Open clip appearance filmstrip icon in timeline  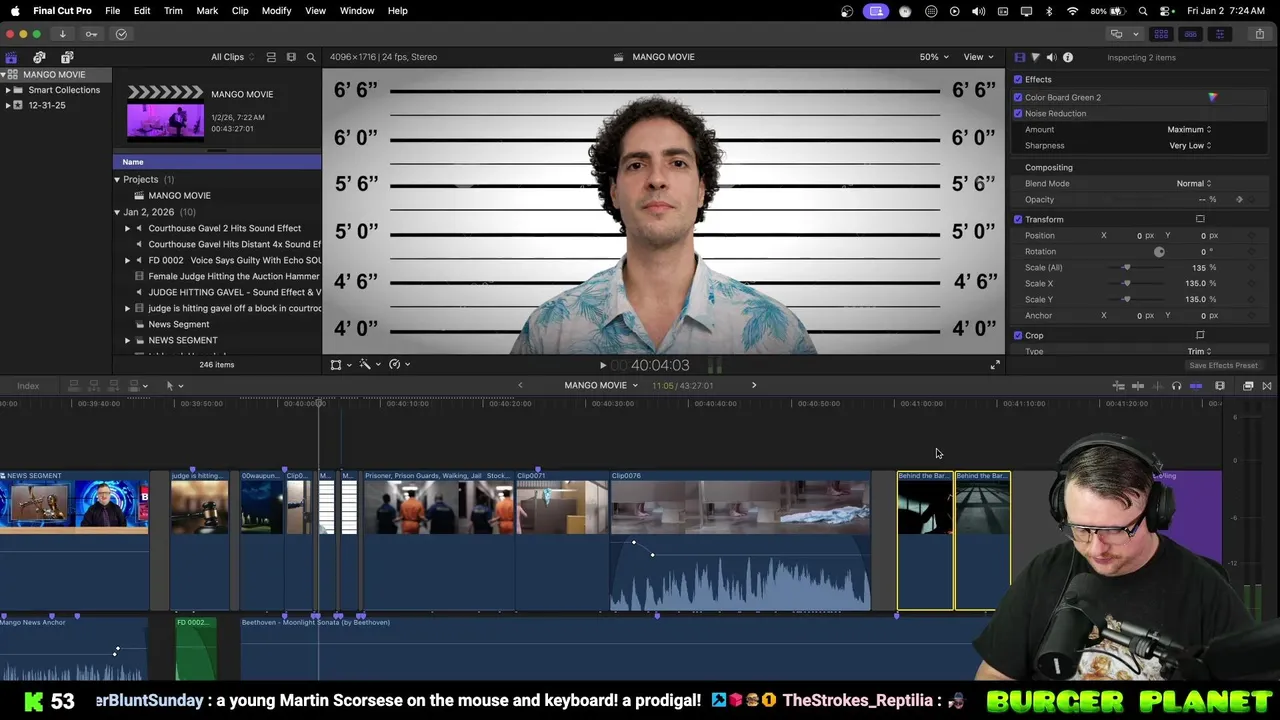pyautogui.click(x=1220, y=386)
